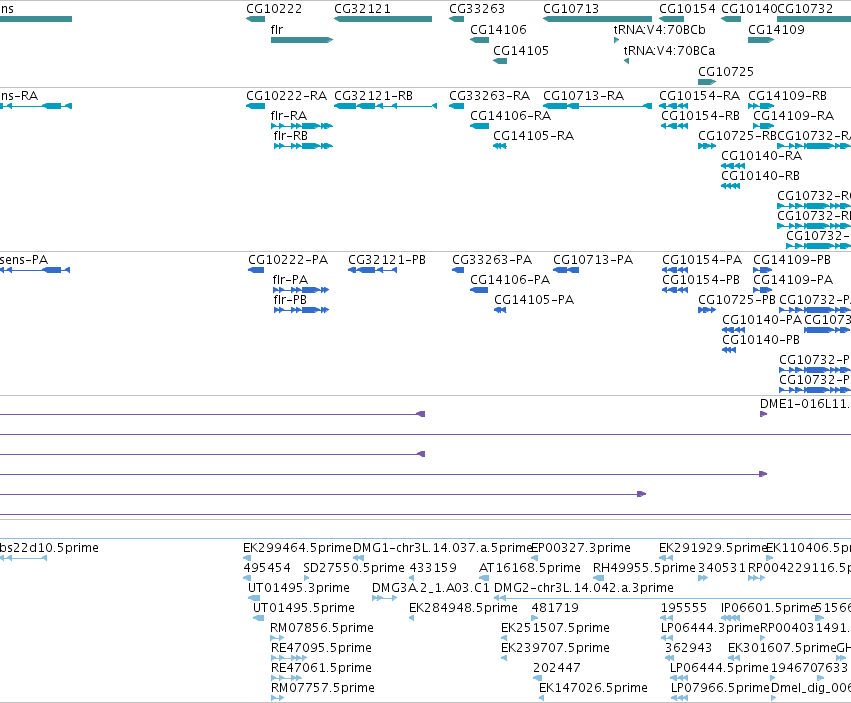Click the flr-PB protein label
This screenshot has height=703, width=851.
point(290,300)
